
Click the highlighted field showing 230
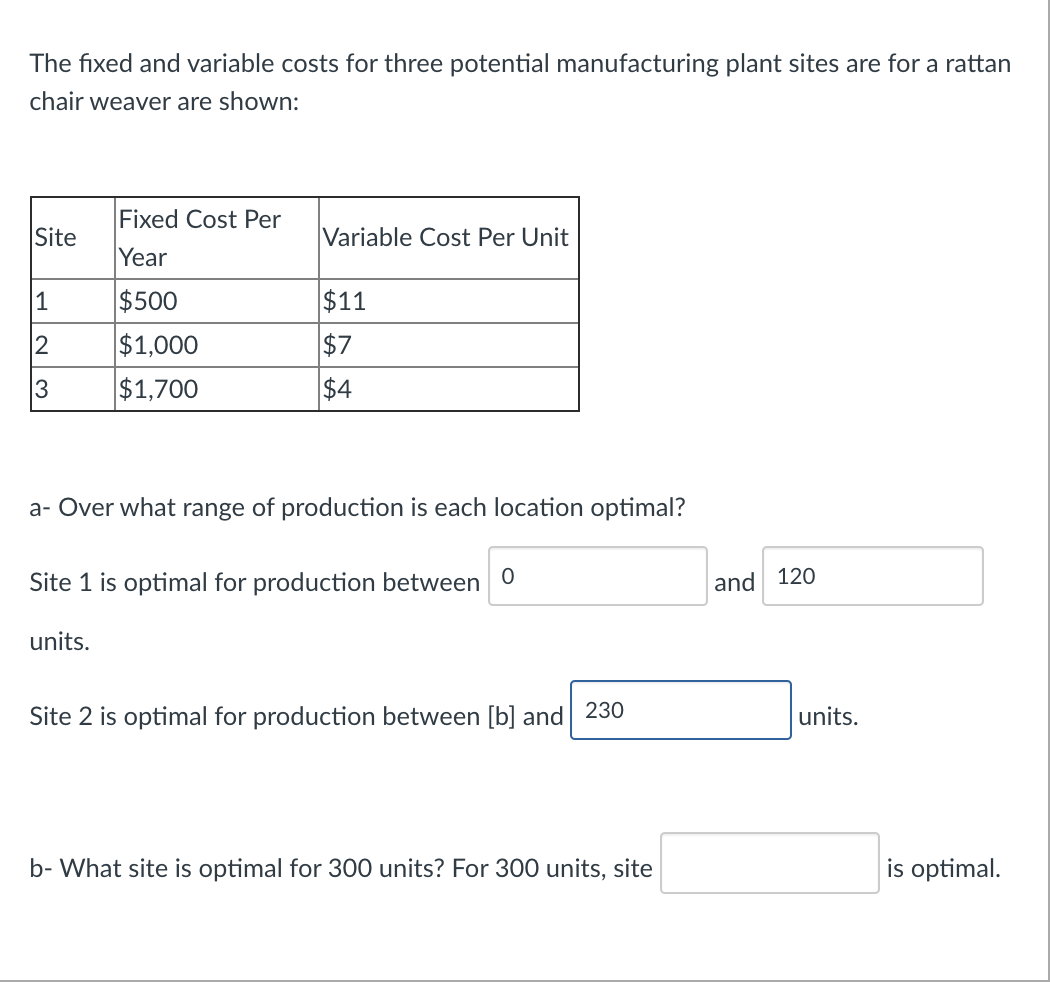680,711
